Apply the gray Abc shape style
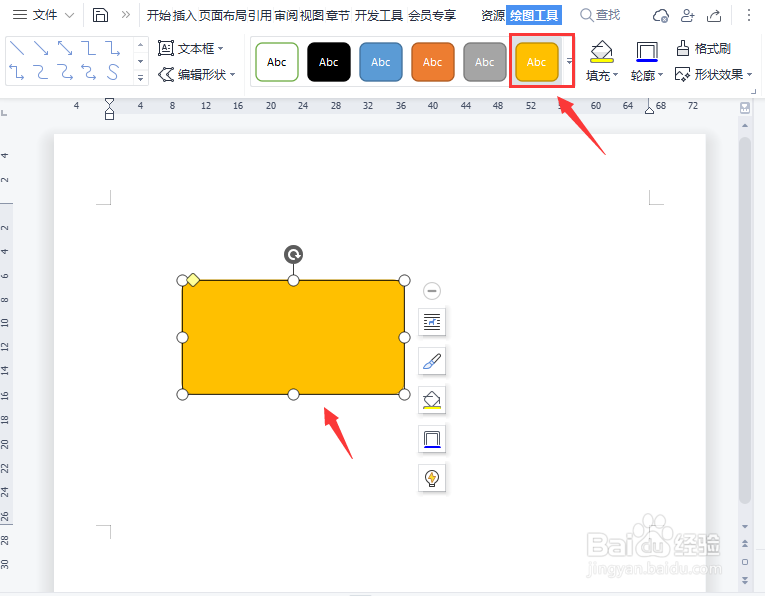 pos(484,62)
